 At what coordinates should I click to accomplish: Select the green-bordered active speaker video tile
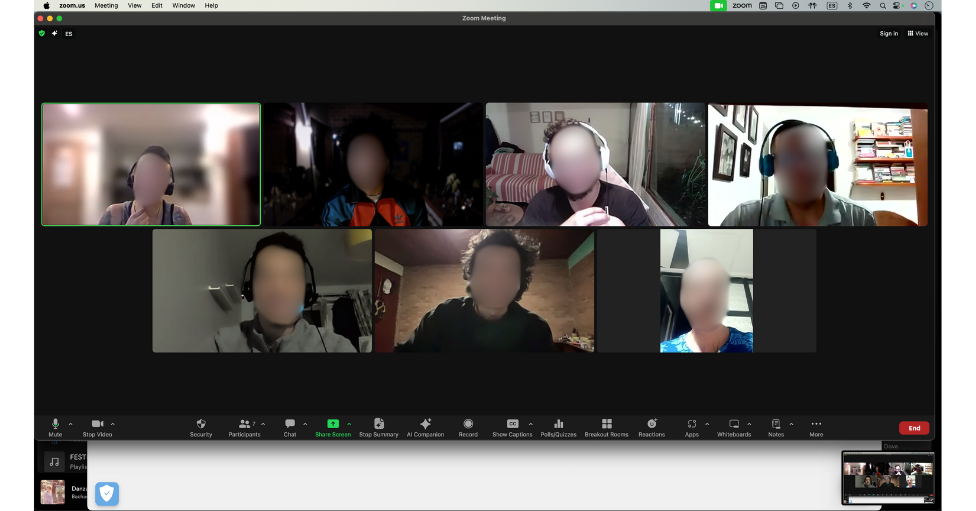point(151,164)
